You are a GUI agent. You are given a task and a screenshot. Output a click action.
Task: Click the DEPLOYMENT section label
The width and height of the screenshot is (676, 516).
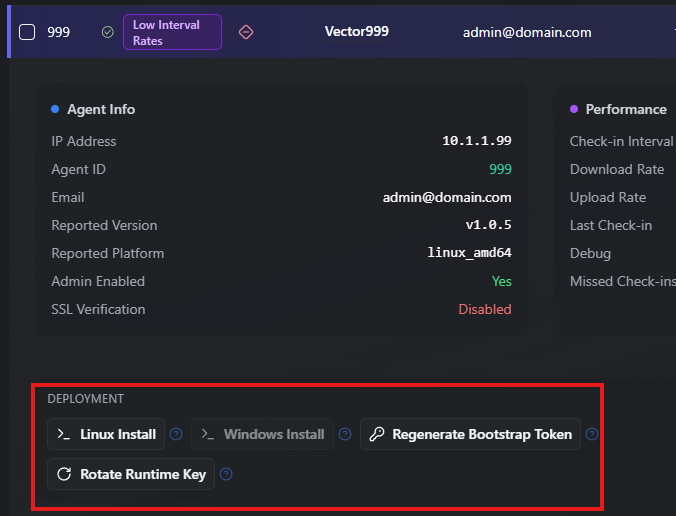[85, 399]
